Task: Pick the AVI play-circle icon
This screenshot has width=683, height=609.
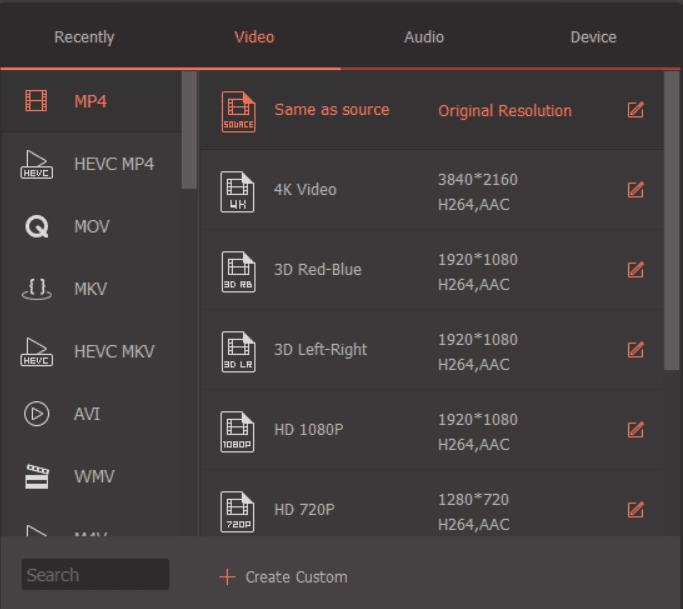Action: pos(36,414)
